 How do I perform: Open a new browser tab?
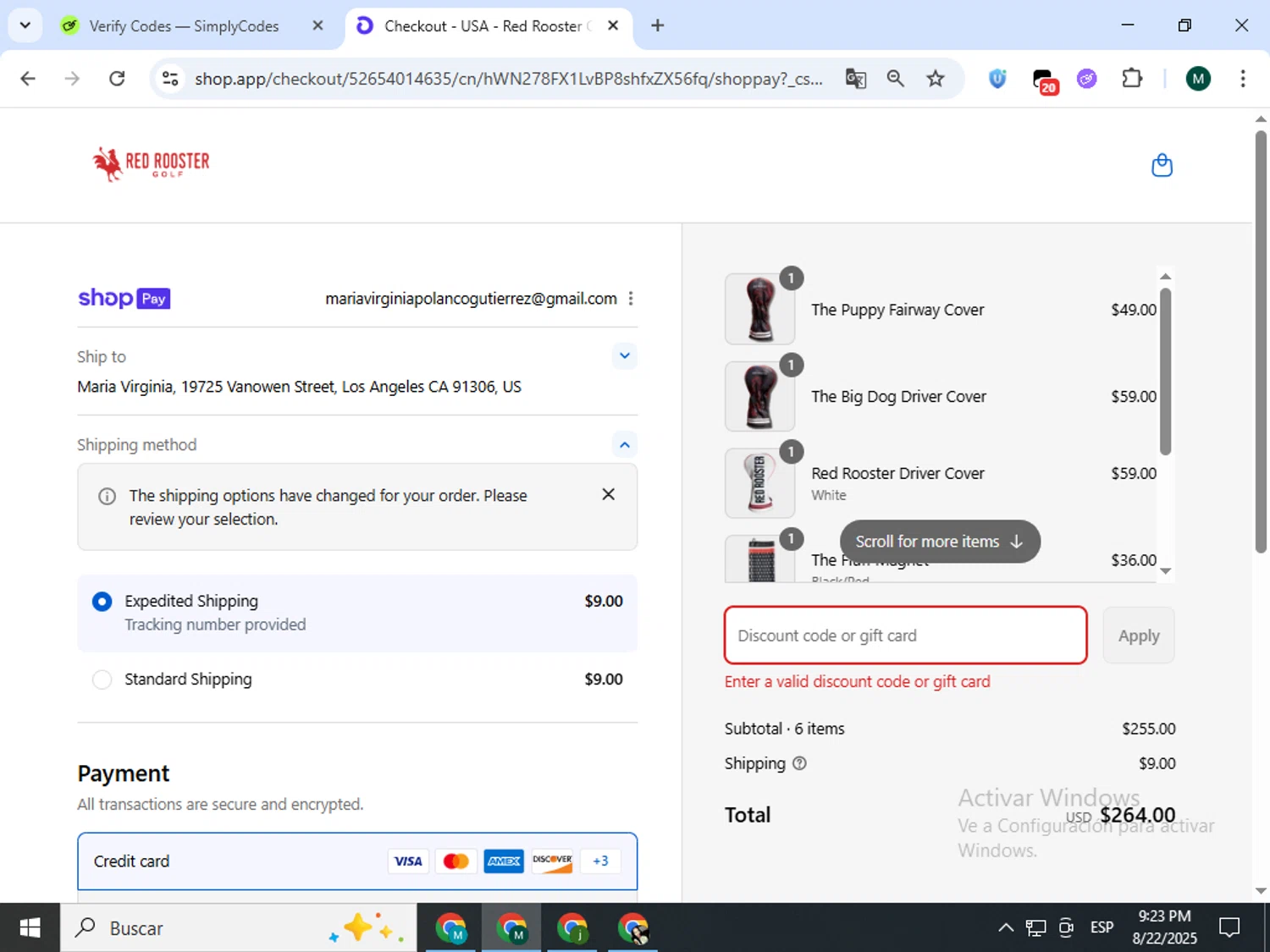pos(657,25)
